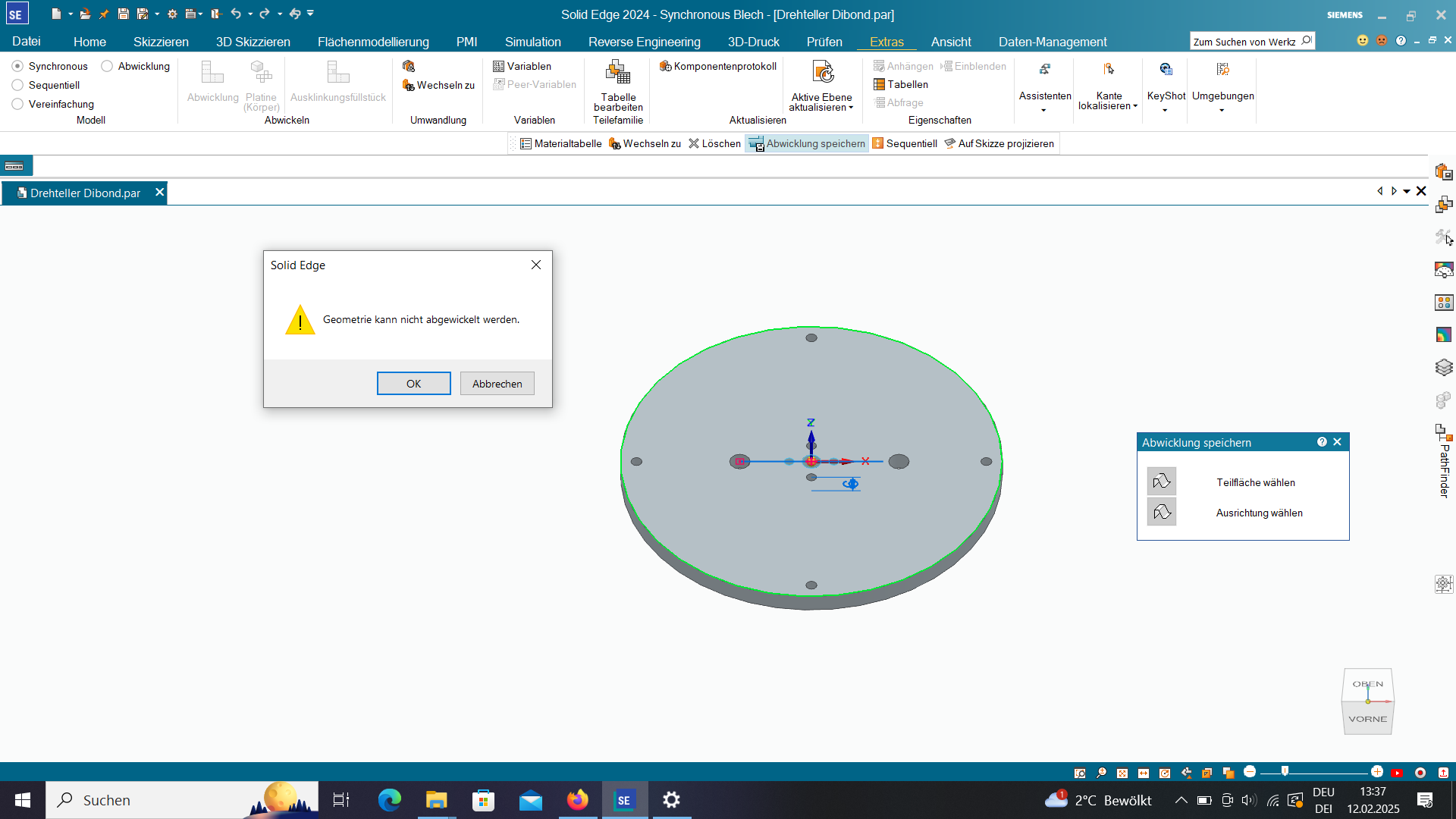This screenshot has width=1456, height=819.
Task: Select the Vereinfachung radio button
Action: tap(17, 104)
